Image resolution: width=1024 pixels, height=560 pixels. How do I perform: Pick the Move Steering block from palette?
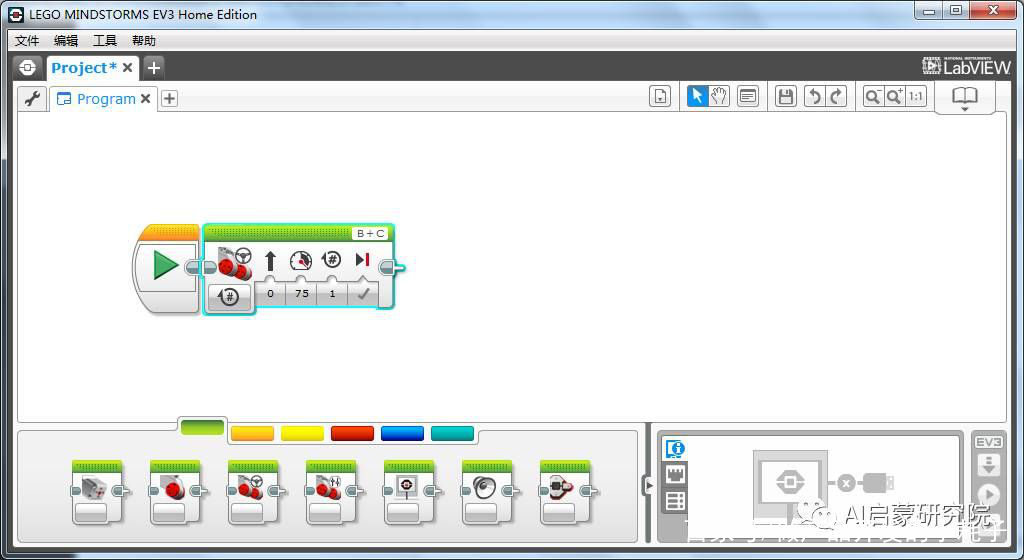coord(253,492)
